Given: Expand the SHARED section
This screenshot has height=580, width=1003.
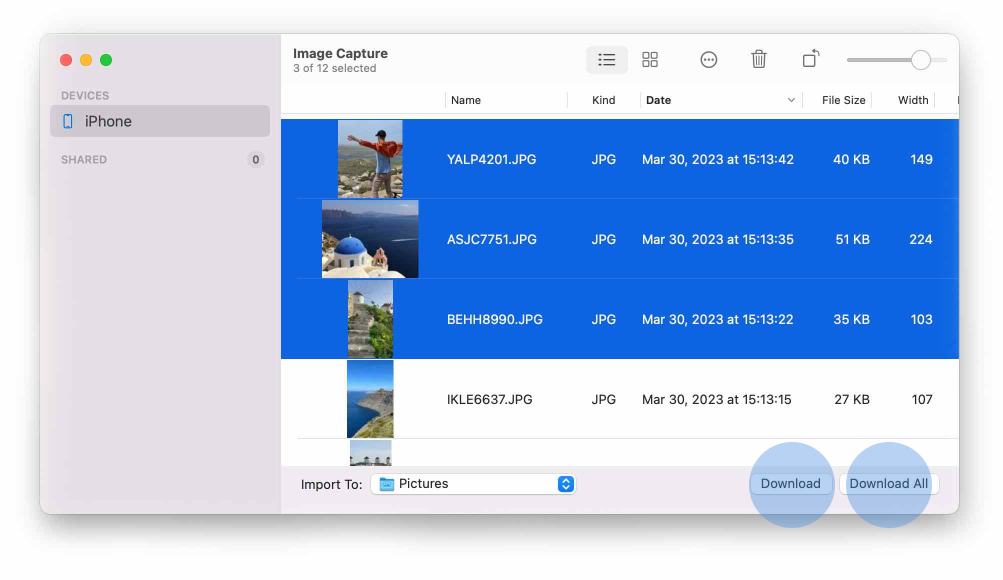Looking at the screenshot, I should (83, 159).
